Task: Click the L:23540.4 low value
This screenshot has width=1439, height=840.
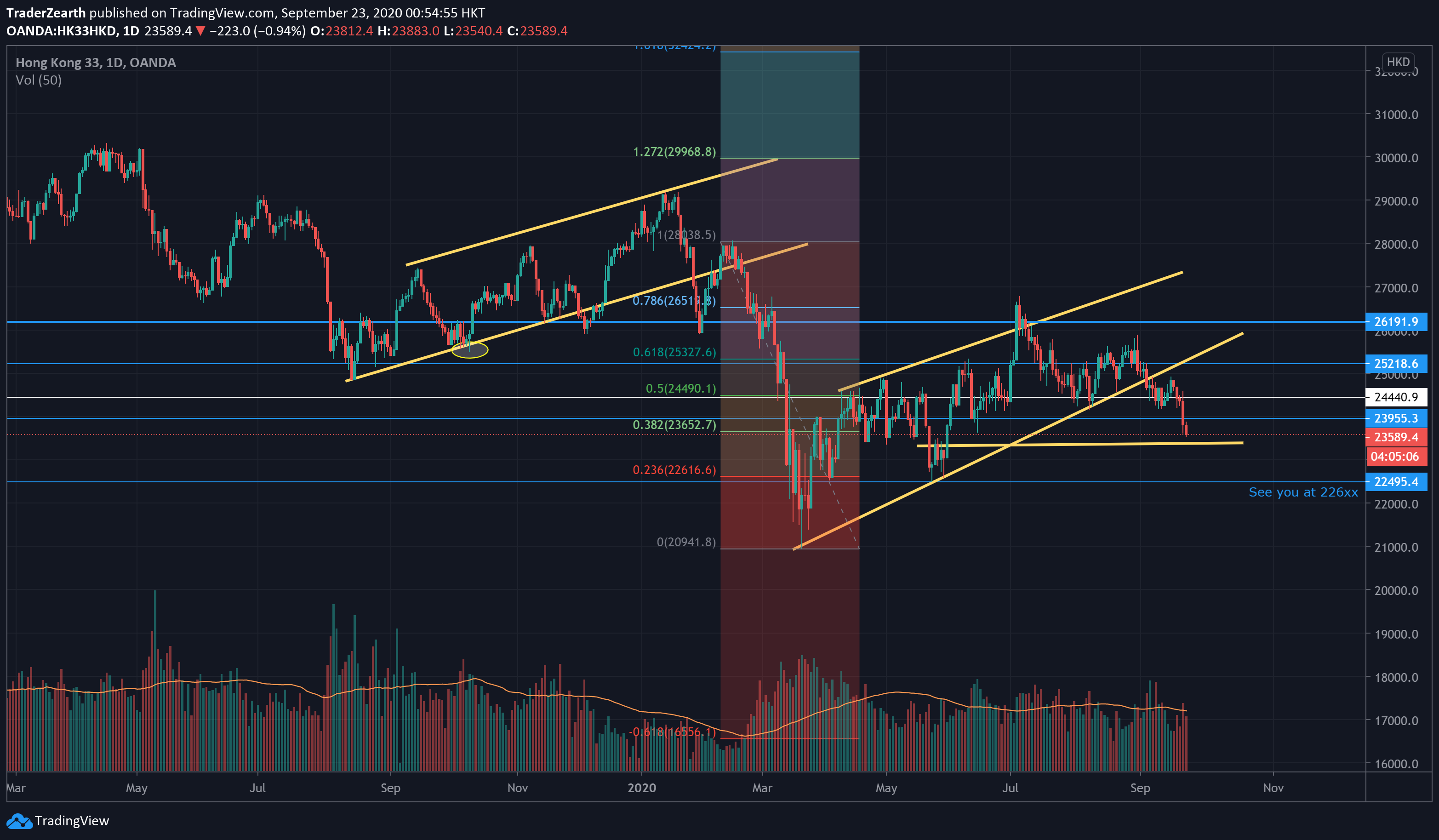Action: [x=473, y=31]
